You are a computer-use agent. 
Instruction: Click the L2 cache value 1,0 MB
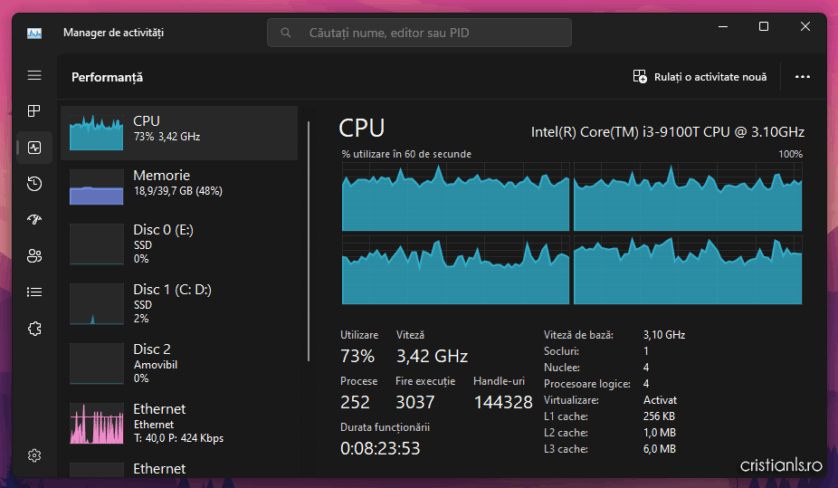pos(659,432)
